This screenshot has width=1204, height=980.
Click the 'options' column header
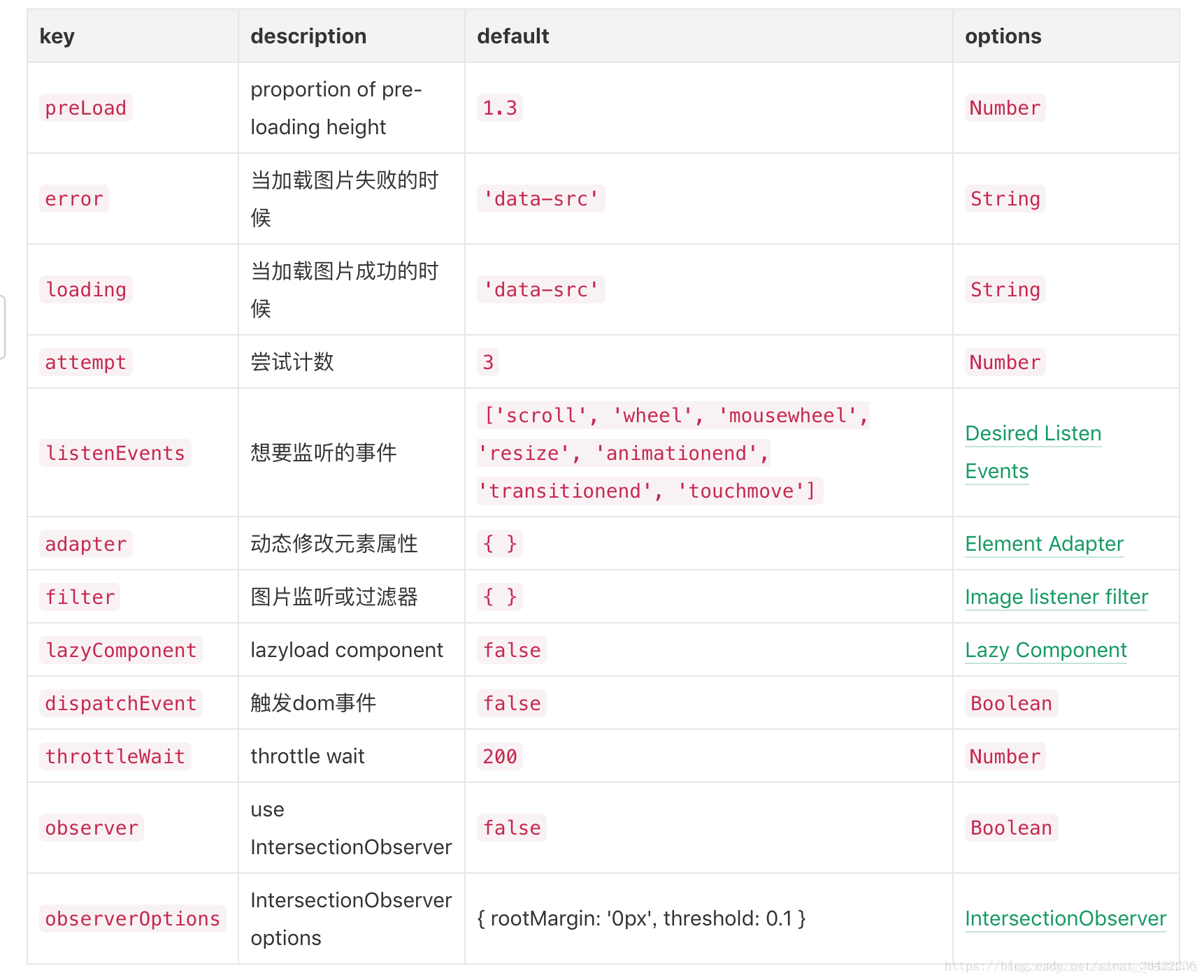(1003, 36)
